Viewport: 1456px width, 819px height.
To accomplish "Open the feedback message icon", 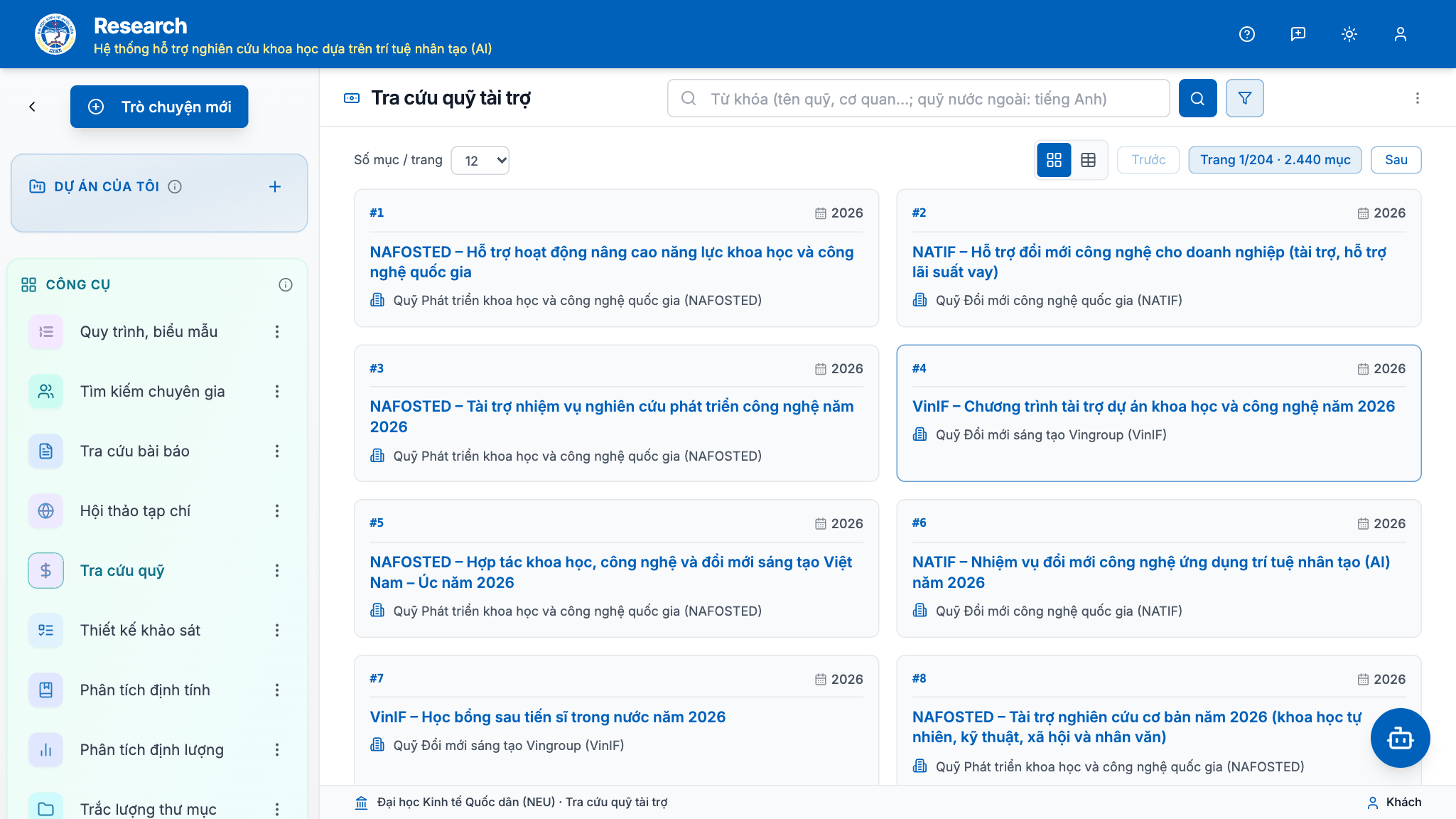I will click(1298, 34).
